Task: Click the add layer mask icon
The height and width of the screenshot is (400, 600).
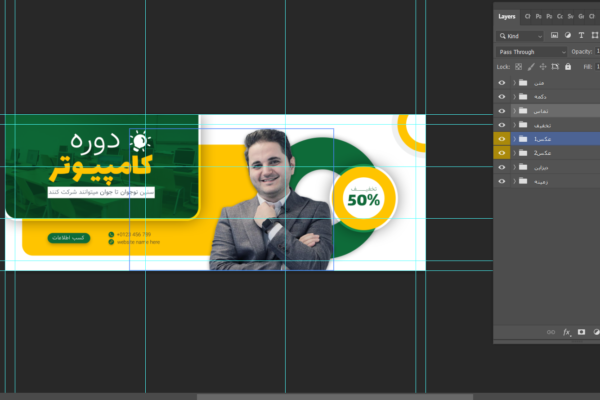Action: [581, 331]
